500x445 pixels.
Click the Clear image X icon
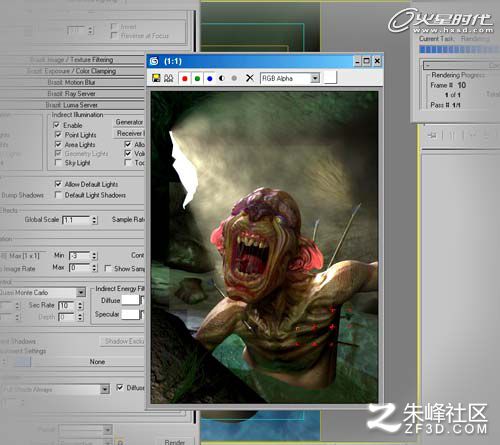[250, 78]
